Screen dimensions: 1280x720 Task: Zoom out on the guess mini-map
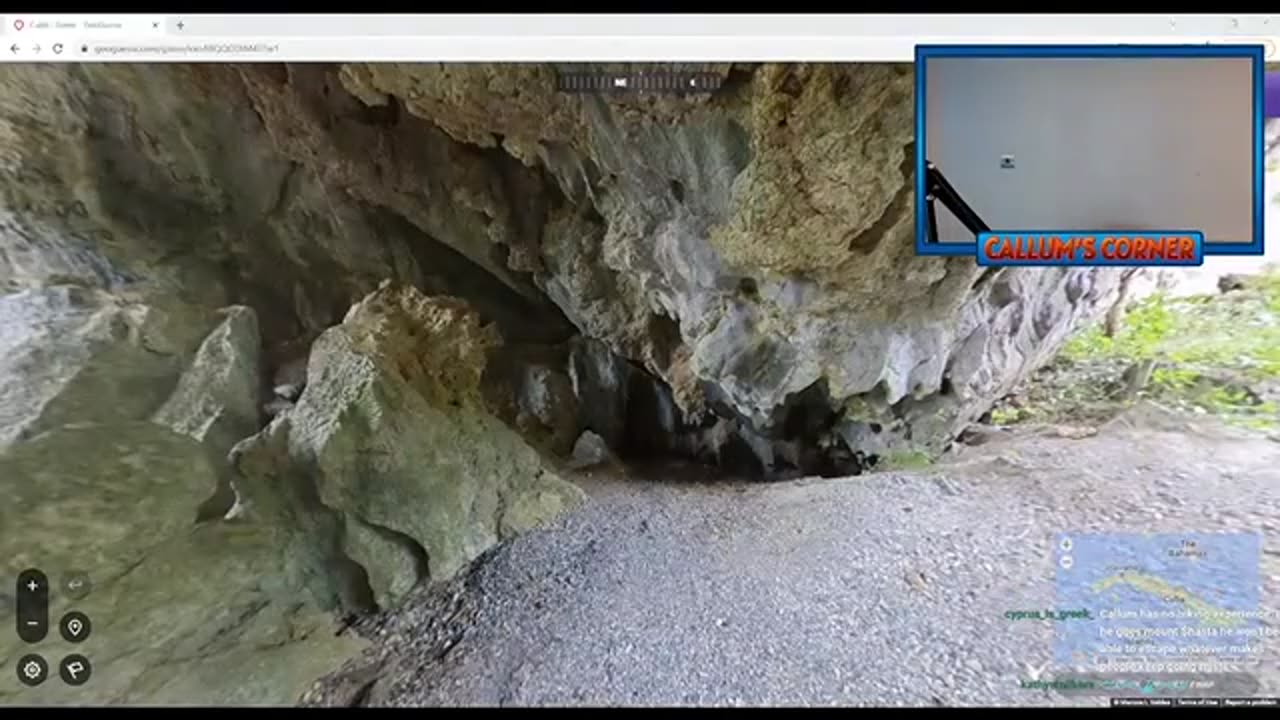coord(1066,562)
